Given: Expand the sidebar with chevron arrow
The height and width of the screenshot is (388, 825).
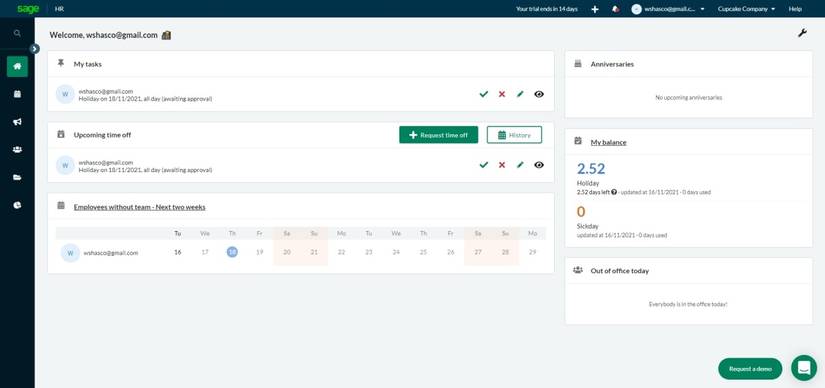Looking at the screenshot, I should point(34,48).
